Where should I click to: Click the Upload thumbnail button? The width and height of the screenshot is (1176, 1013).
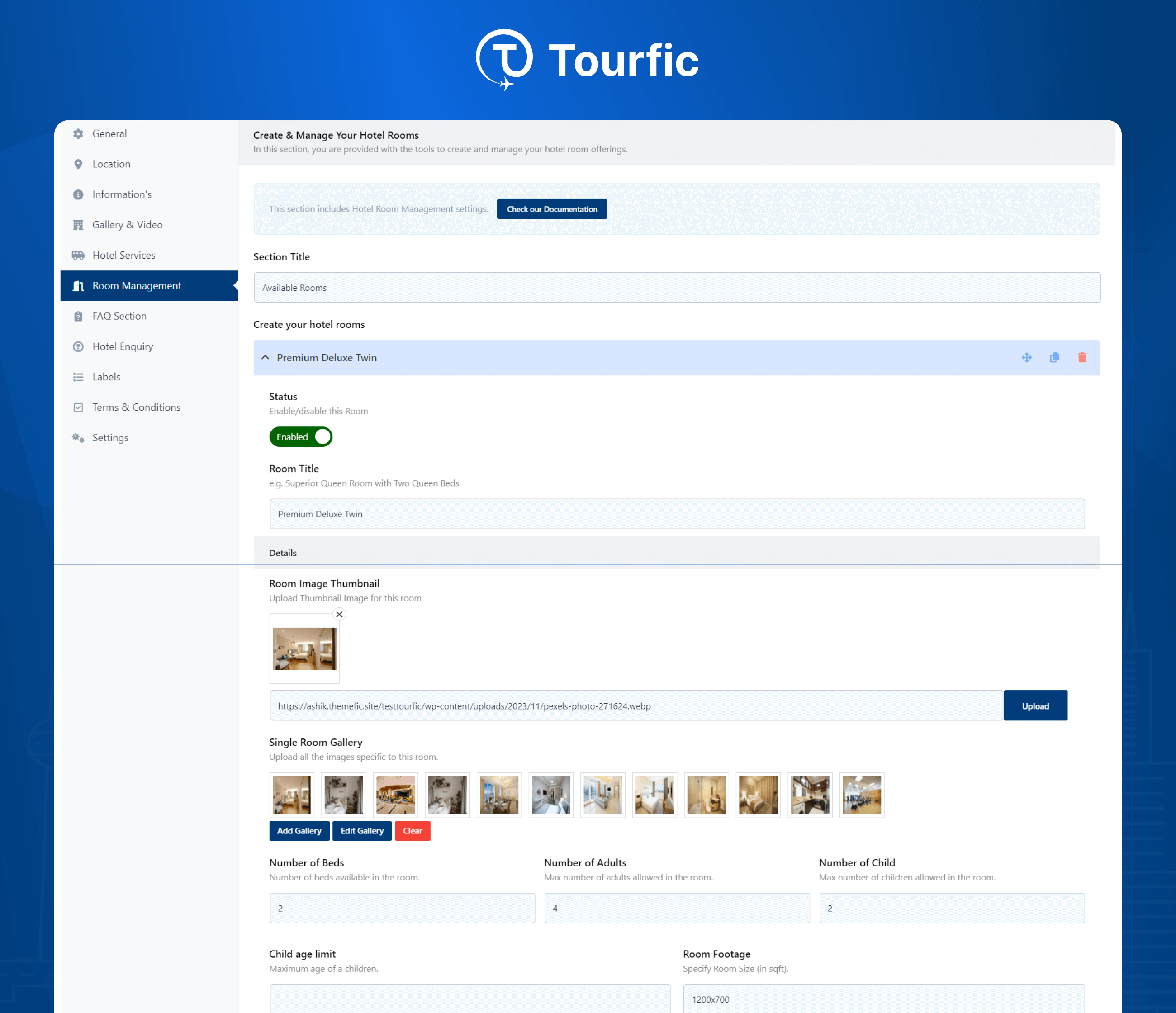click(1035, 706)
